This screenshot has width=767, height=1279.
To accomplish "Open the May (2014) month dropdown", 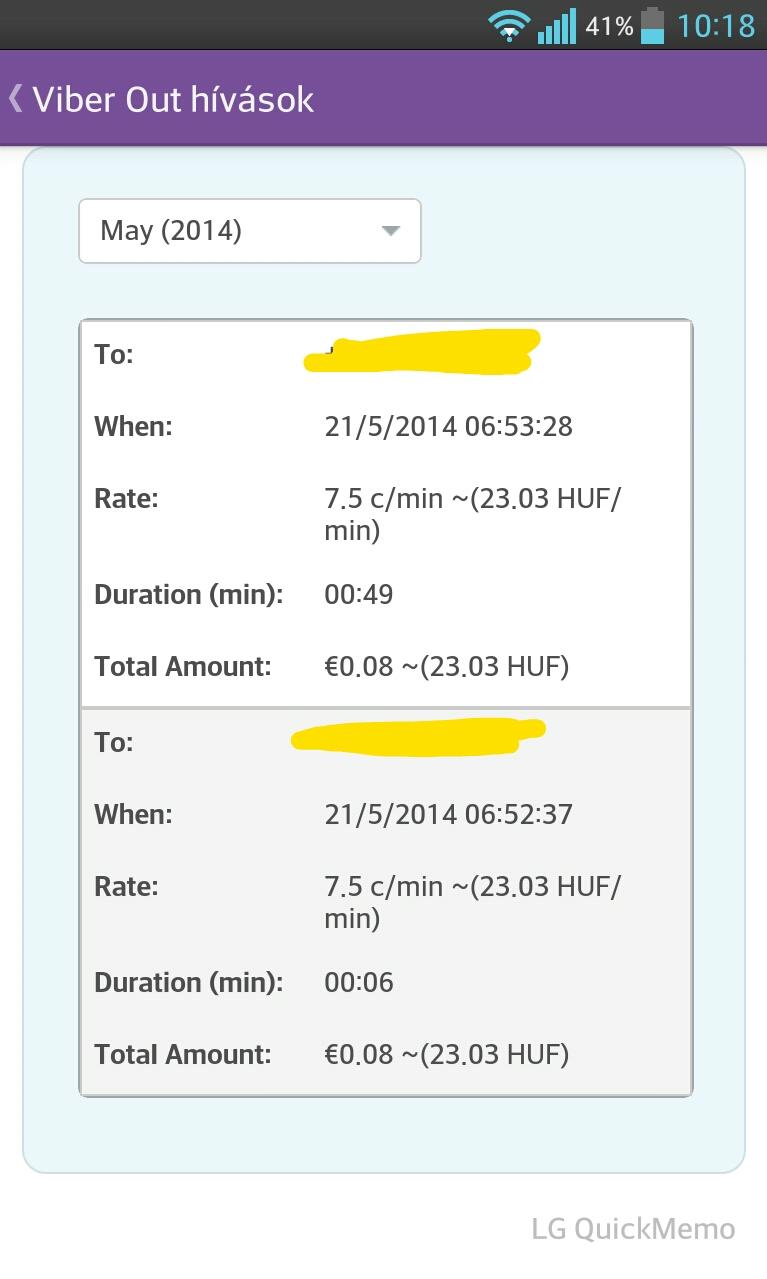I will coord(250,231).
